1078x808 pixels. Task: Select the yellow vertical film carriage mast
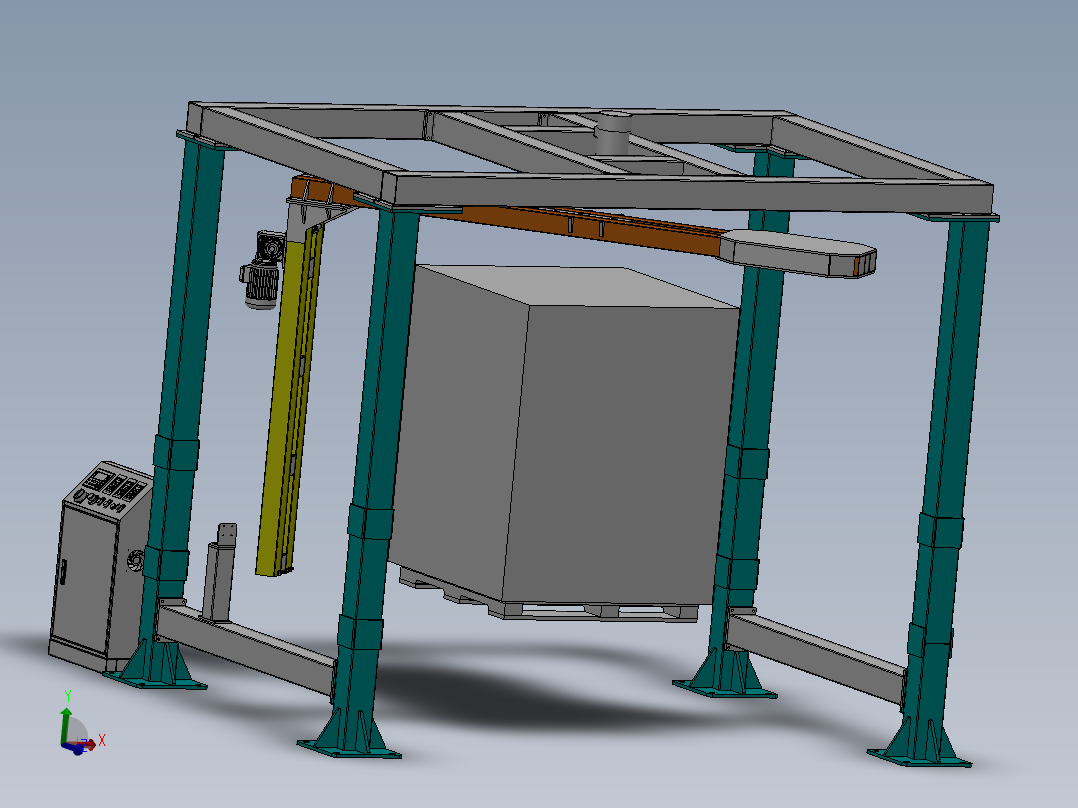point(289,402)
